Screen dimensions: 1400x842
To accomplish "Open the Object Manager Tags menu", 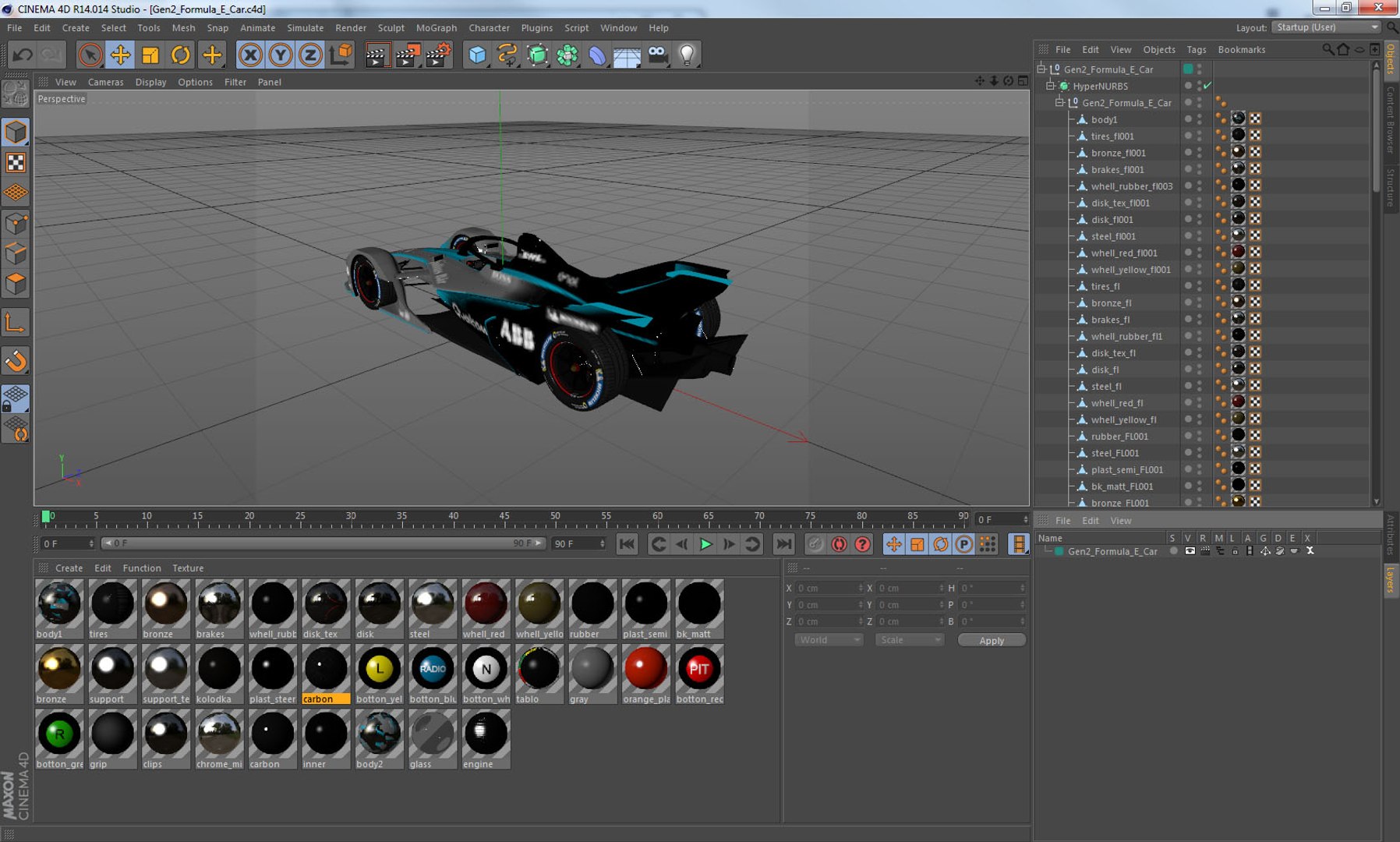I will coord(1196,49).
